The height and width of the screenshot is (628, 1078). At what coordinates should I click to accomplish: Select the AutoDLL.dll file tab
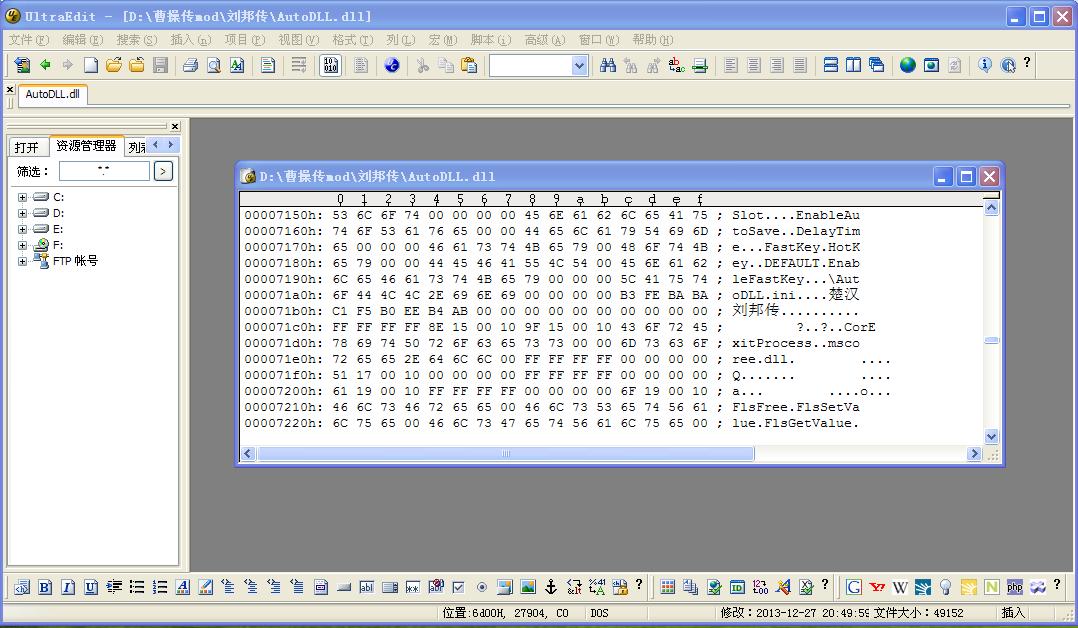(52, 94)
